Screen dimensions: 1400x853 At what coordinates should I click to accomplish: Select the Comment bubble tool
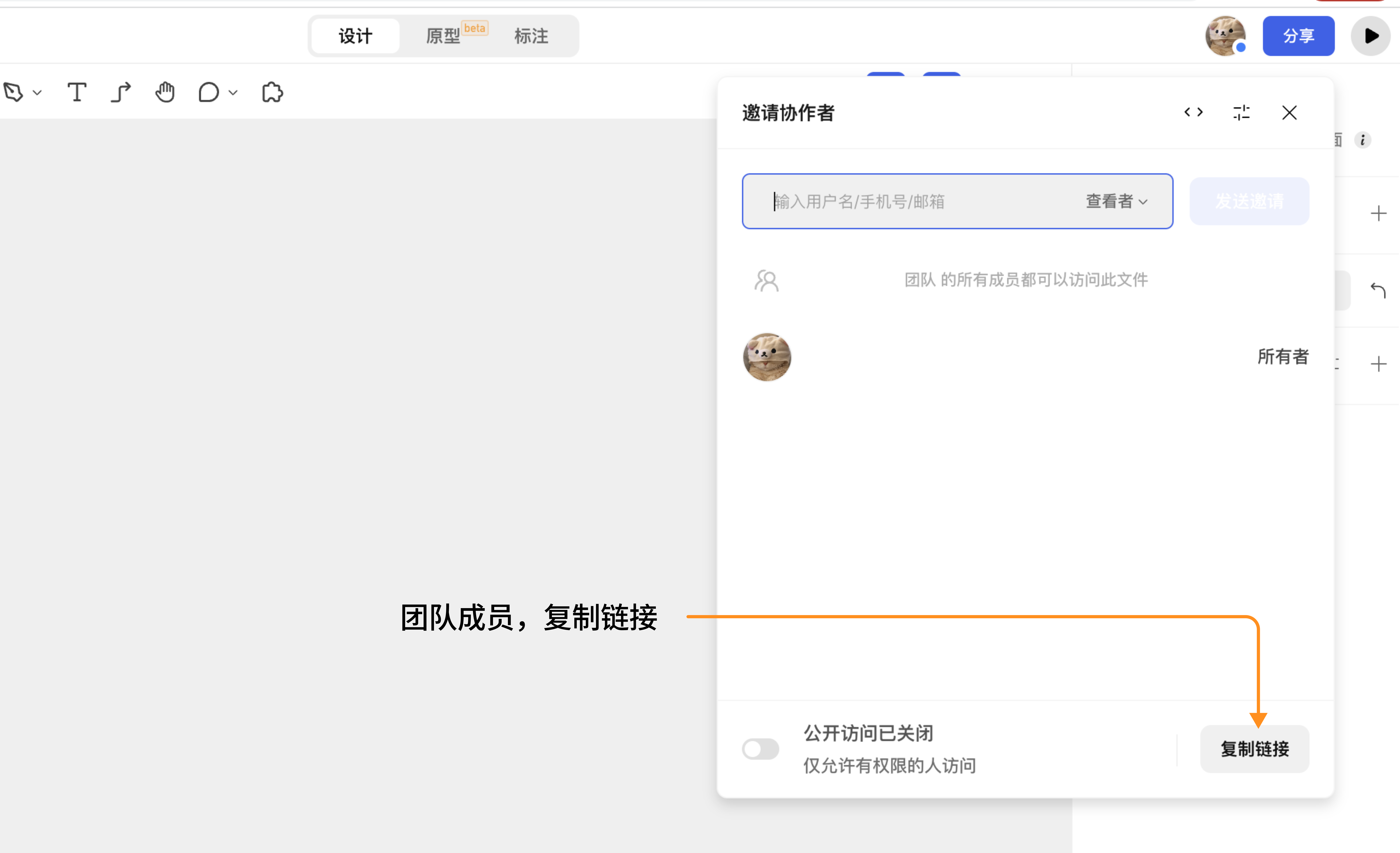(209, 92)
